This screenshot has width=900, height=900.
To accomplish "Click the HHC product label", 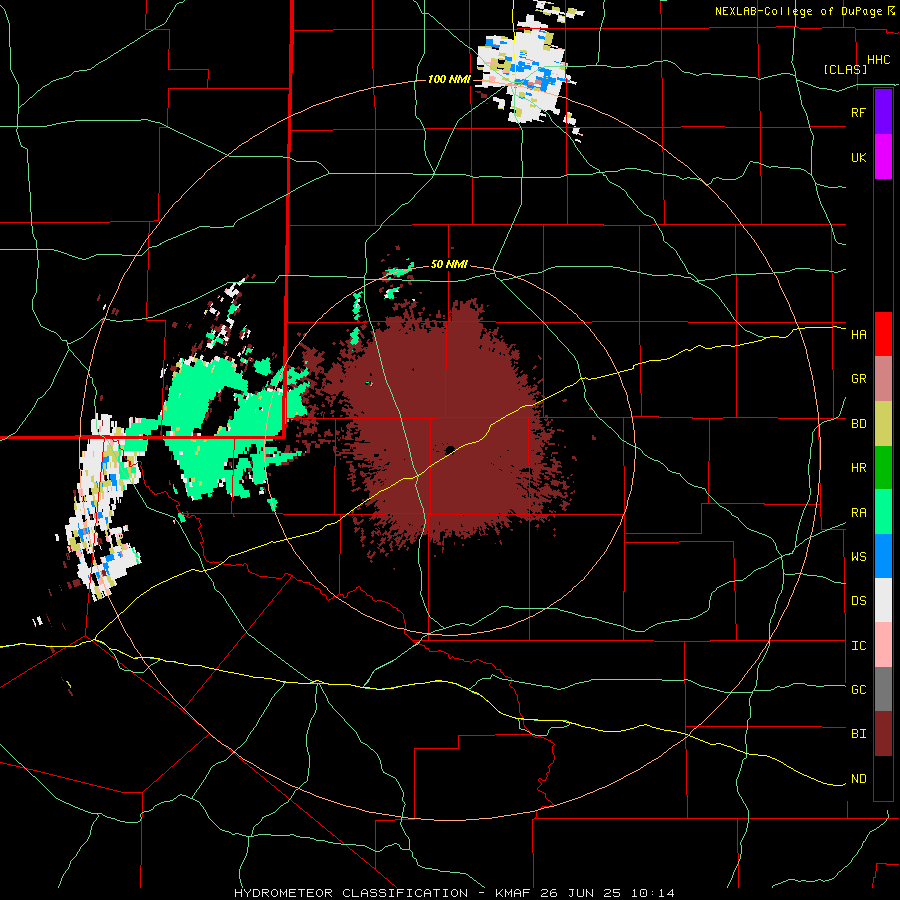I will click(878, 60).
